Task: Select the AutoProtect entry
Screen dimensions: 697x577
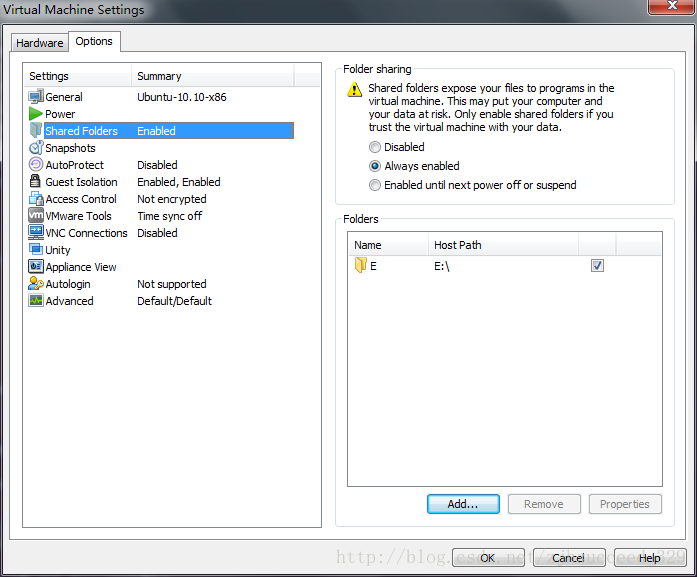Action: pyautogui.click(x=160, y=165)
